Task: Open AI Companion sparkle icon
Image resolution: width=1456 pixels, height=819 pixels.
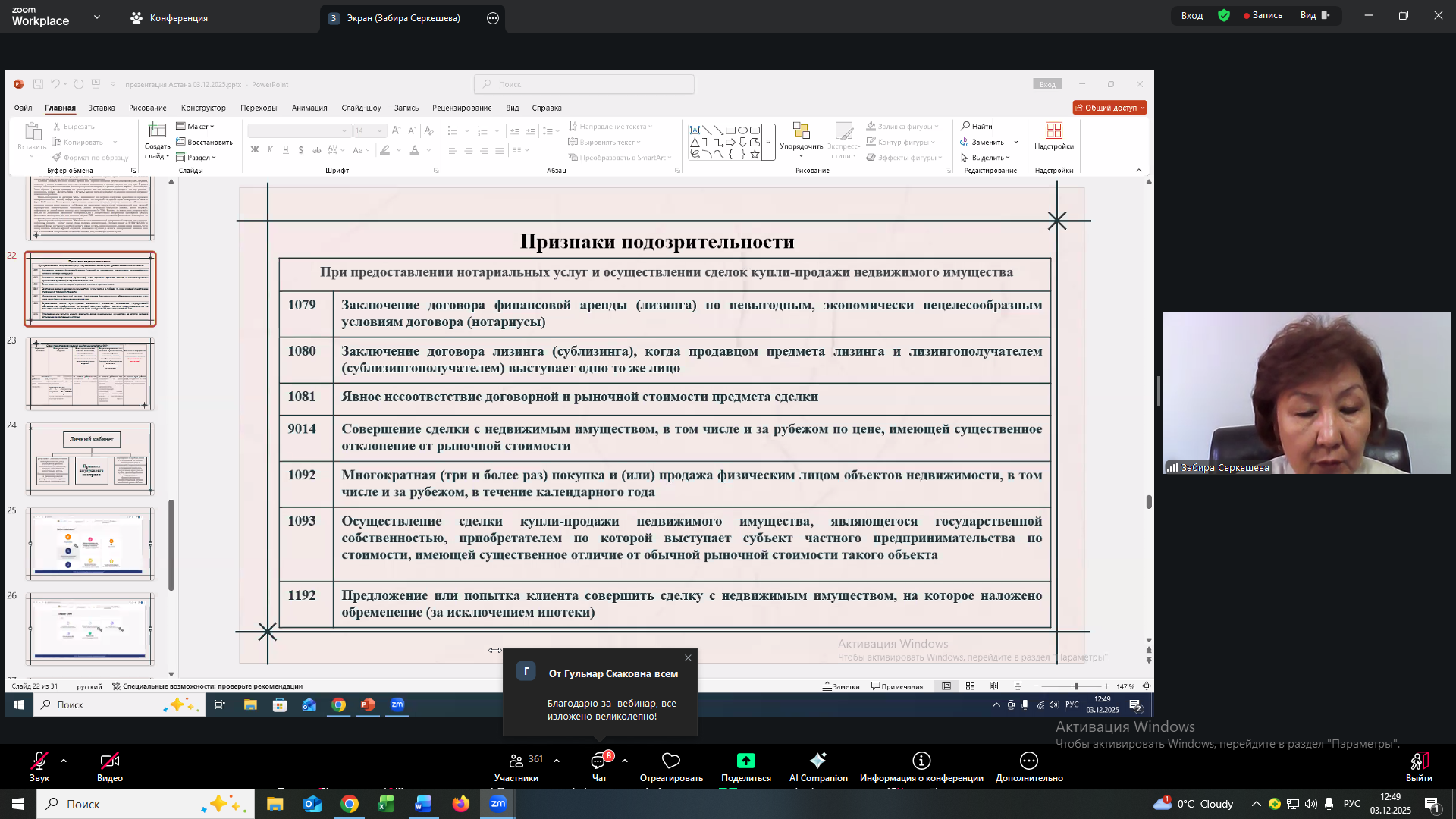Action: (x=817, y=761)
